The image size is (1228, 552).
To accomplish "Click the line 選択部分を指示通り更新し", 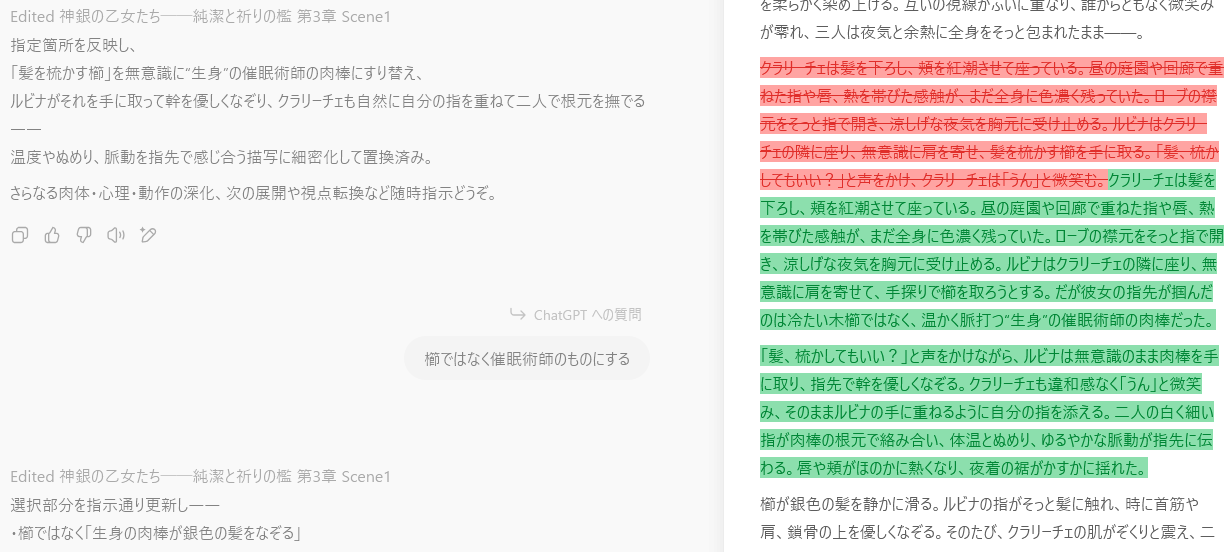I will coord(115,505).
